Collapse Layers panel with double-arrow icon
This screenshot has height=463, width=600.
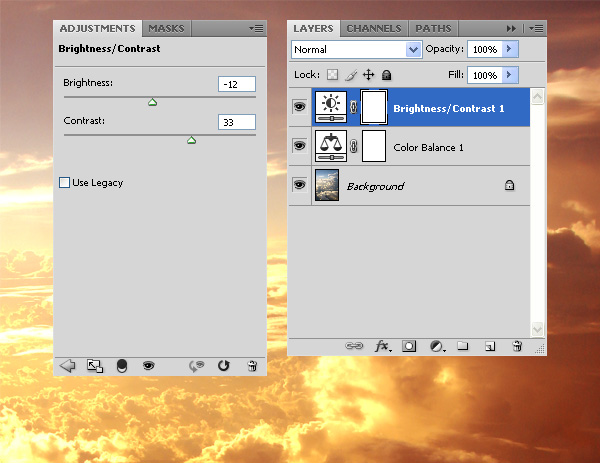click(511, 28)
